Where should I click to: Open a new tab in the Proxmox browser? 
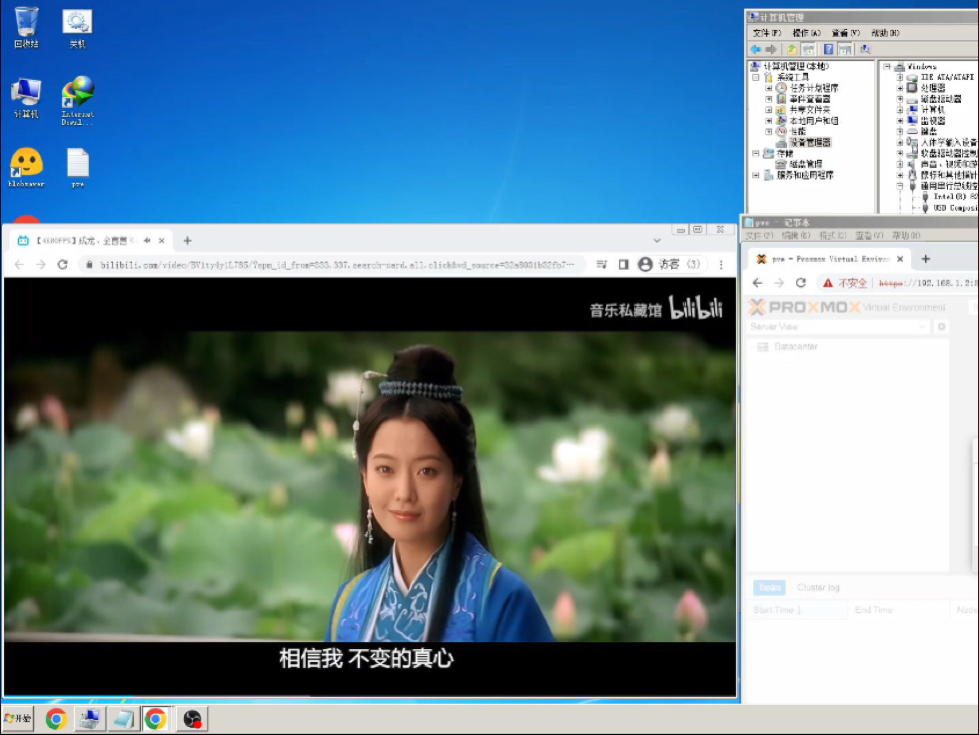[x=926, y=259]
